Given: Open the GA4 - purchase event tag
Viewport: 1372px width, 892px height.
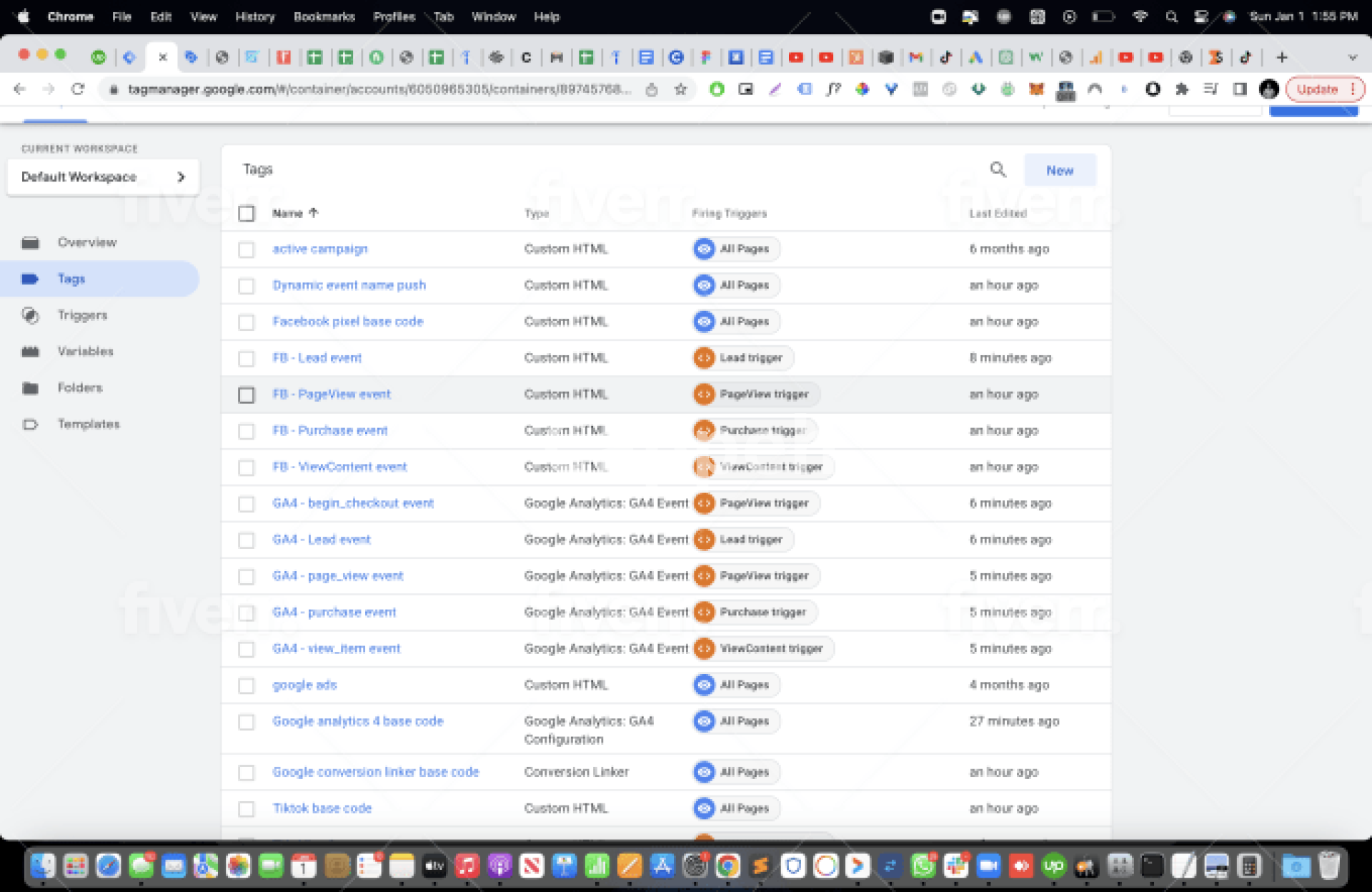Looking at the screenshot, I should pos(334,612).
